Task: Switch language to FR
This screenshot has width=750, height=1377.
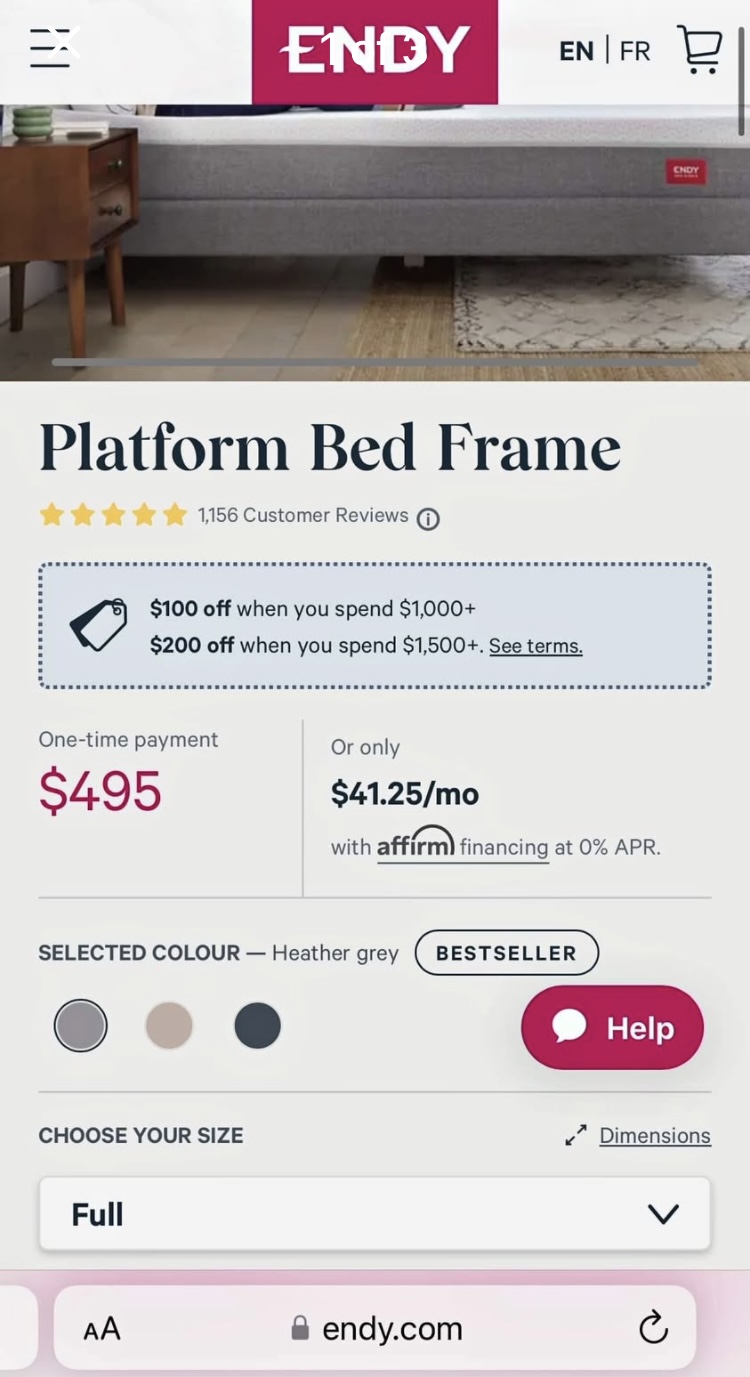Action: tap(635, 51)
